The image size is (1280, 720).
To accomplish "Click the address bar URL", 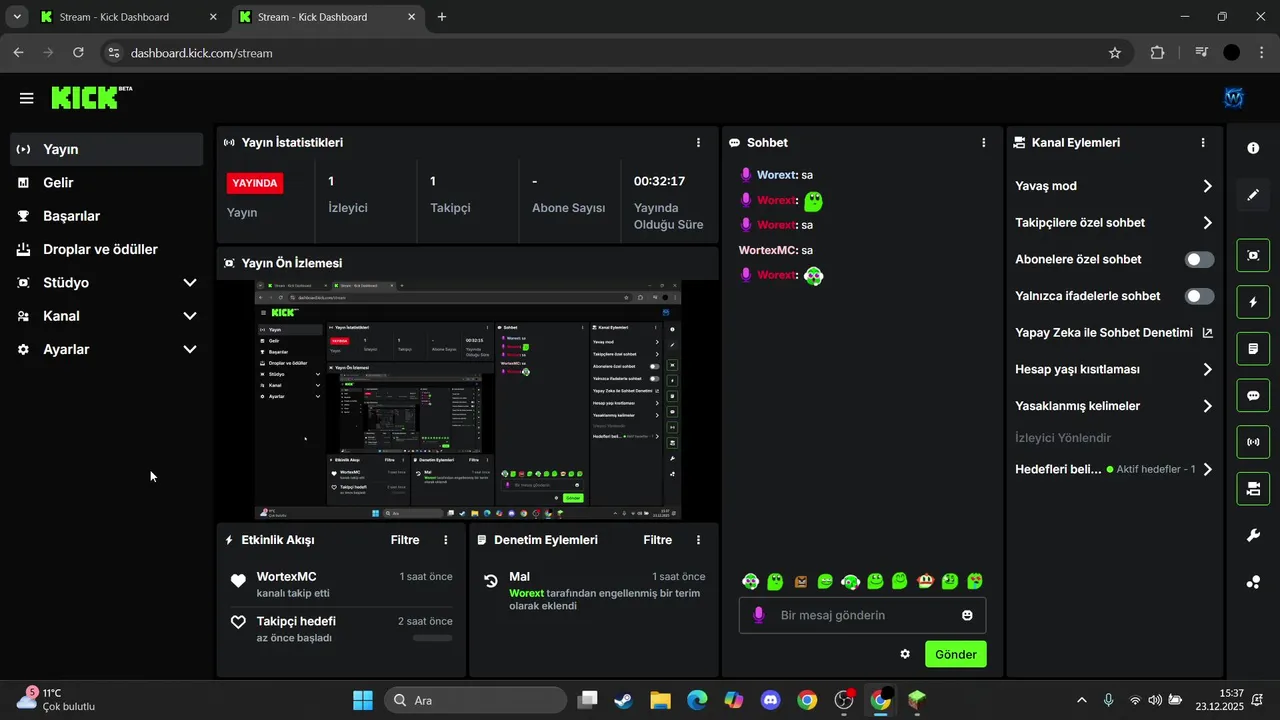I will point(202,53).
